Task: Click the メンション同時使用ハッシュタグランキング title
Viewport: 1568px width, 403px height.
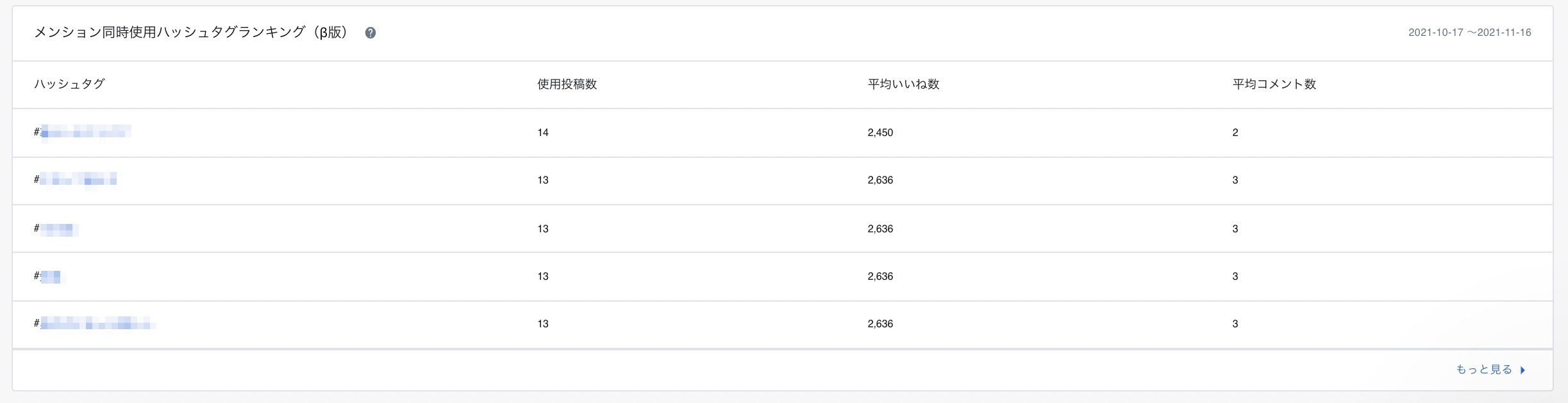Action: coord(191,33)
